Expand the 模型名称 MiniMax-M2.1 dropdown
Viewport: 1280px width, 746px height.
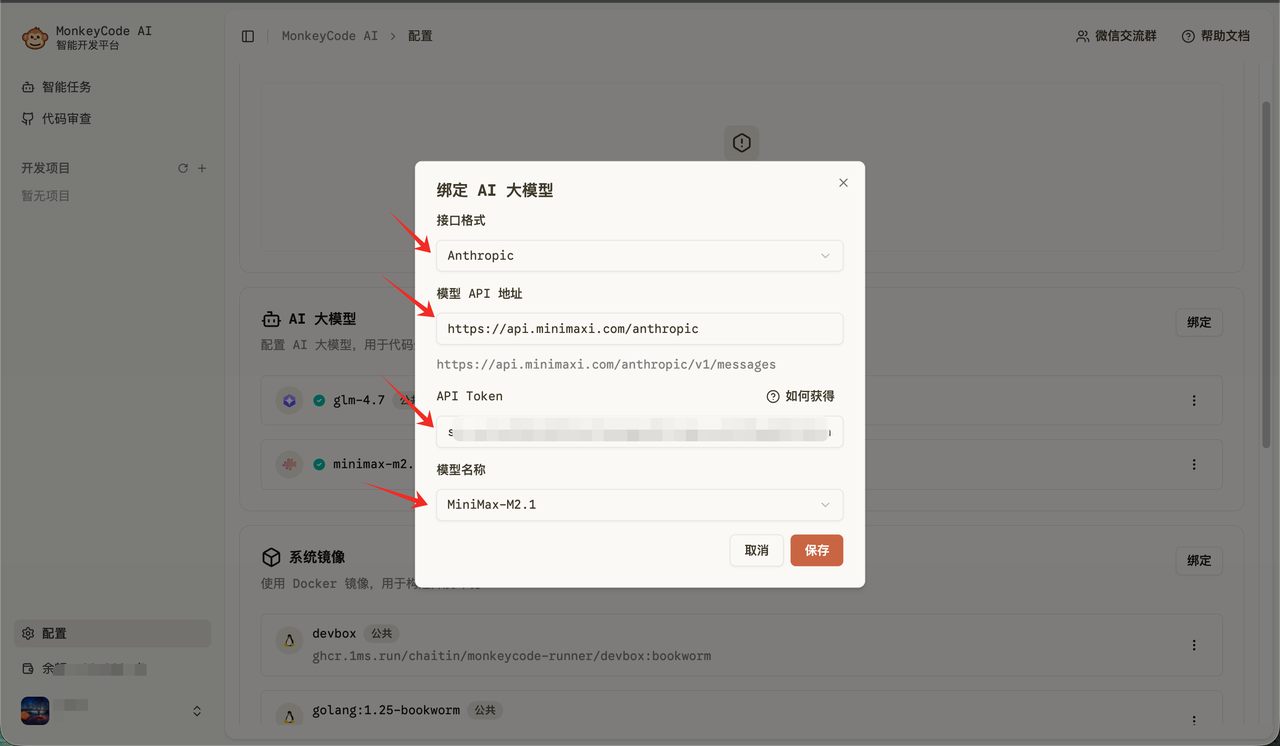click(x=639, y=505)
